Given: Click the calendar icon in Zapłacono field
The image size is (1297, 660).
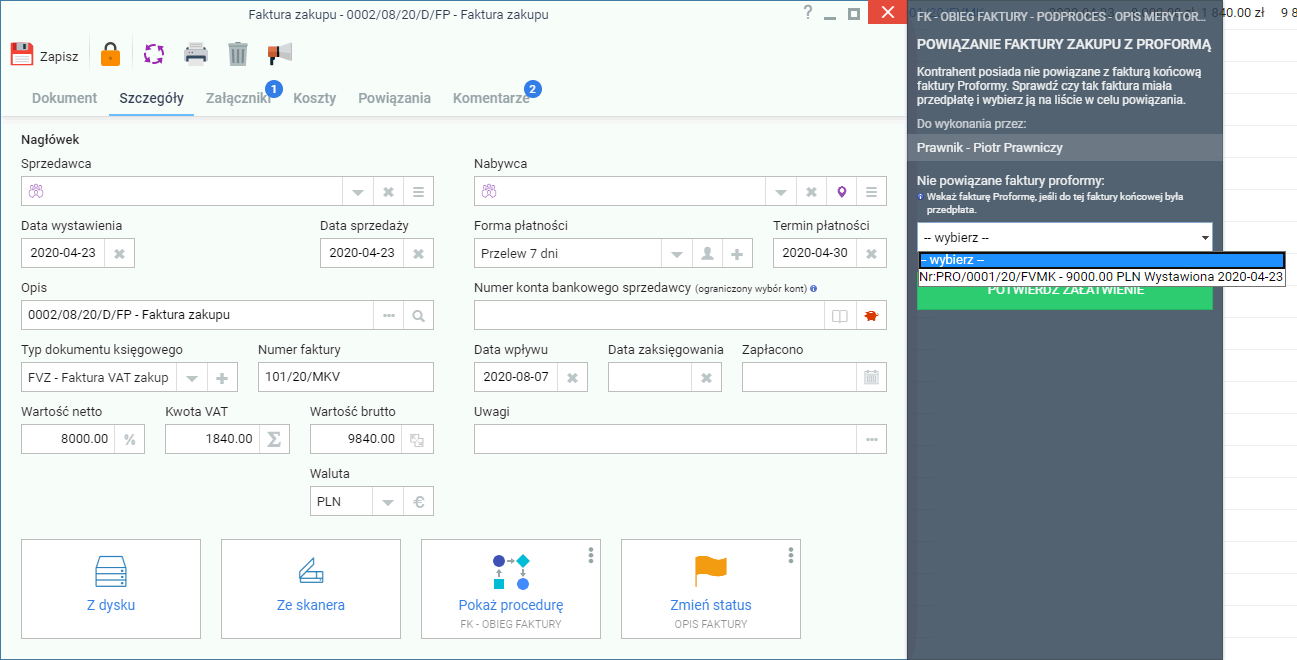Looking at the screenshot, I should (x=871, y=377).
